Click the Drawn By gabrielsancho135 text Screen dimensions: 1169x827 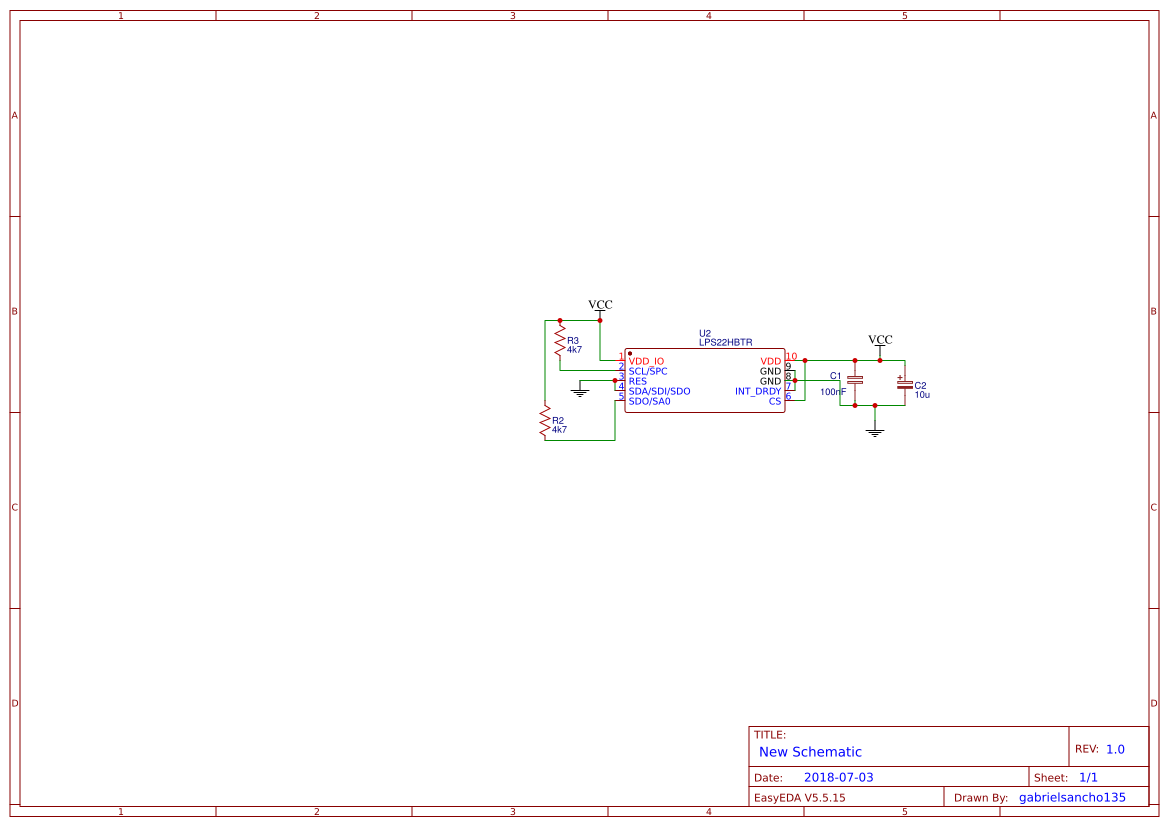(x=1071, y=797)
